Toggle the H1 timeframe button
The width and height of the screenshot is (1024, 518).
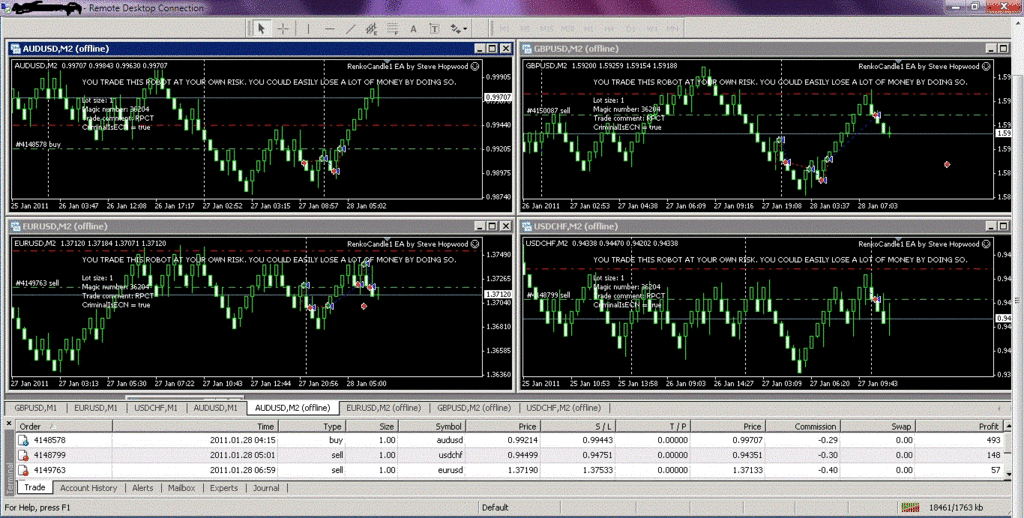pyautogui.click(x=588, y=29)
